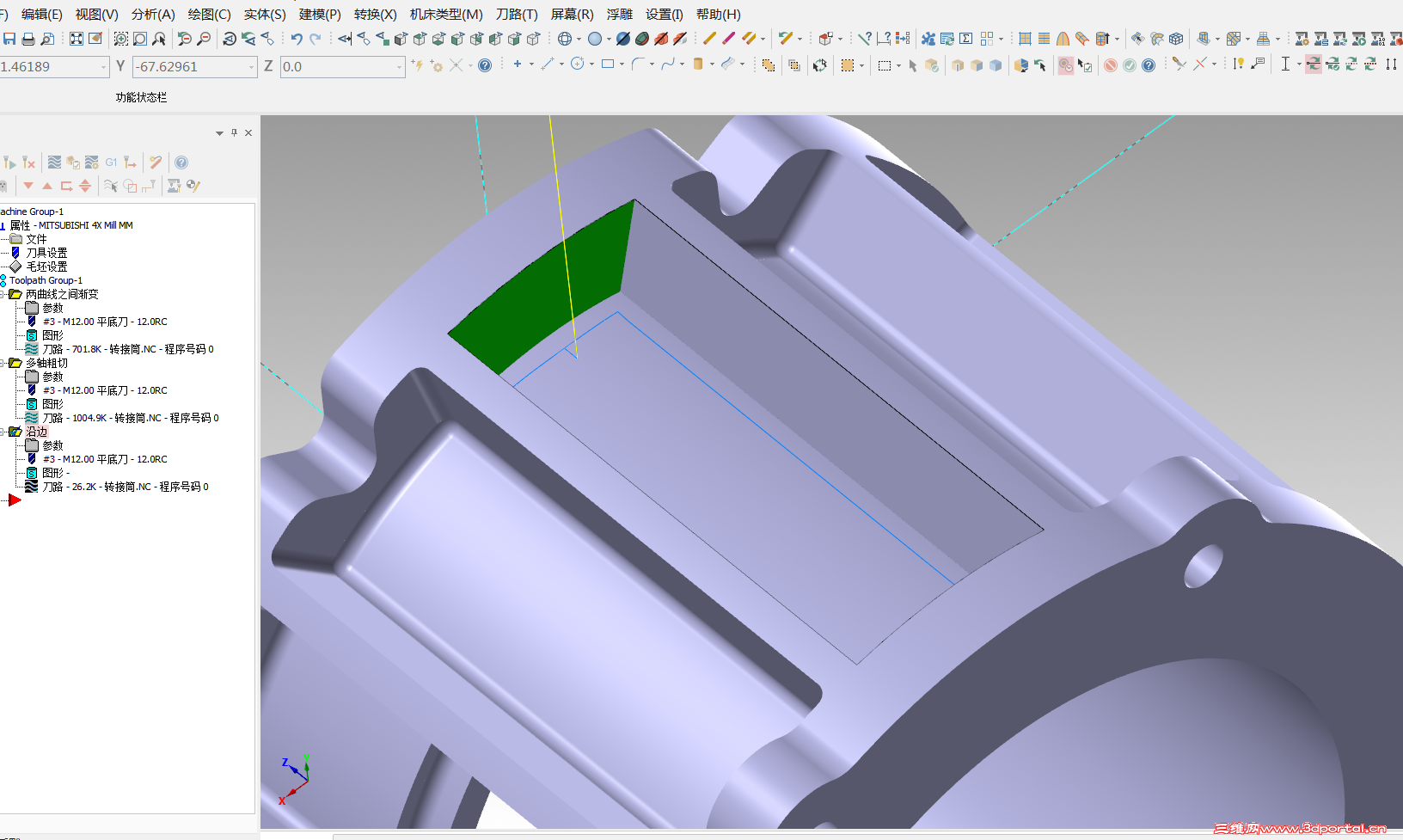Select the draw point plus tool

pos(518,64)
